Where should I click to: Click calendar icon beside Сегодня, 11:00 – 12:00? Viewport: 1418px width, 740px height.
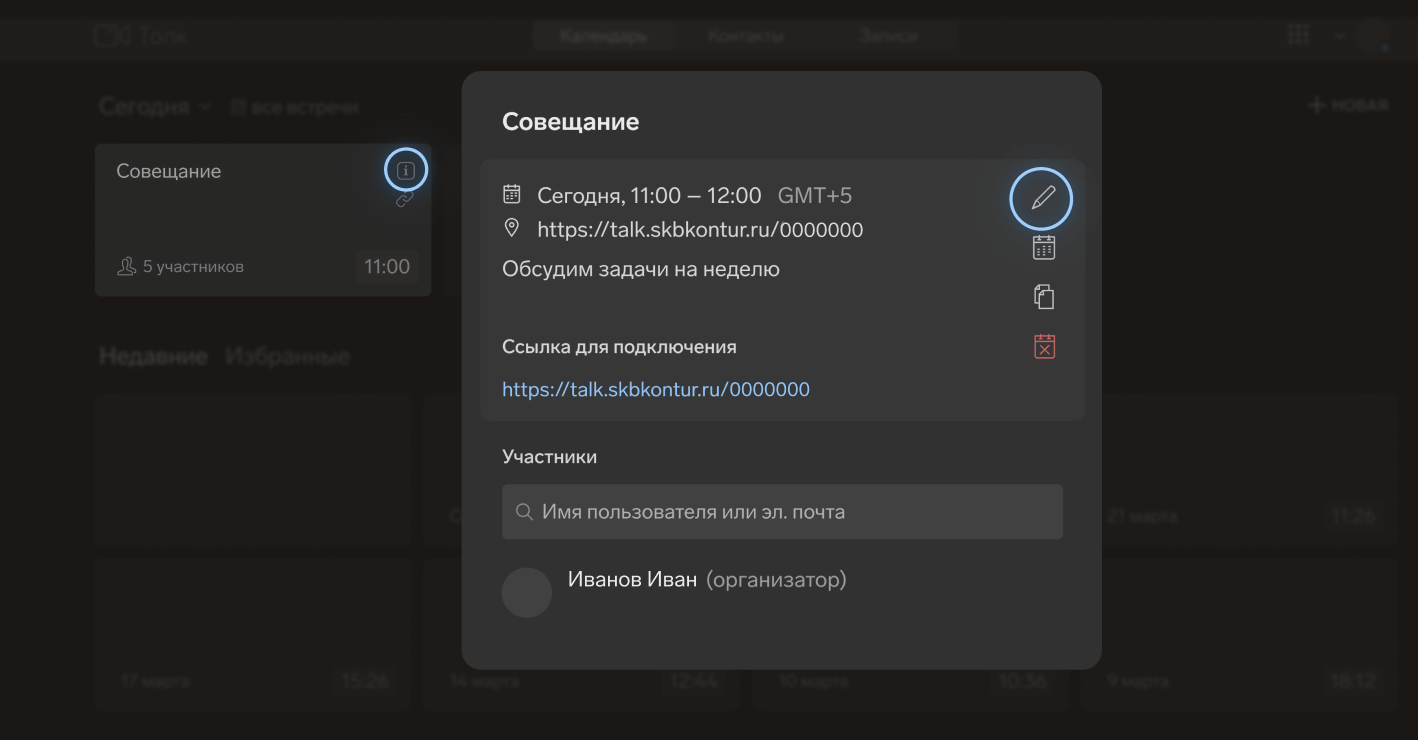tap(511, 194)
